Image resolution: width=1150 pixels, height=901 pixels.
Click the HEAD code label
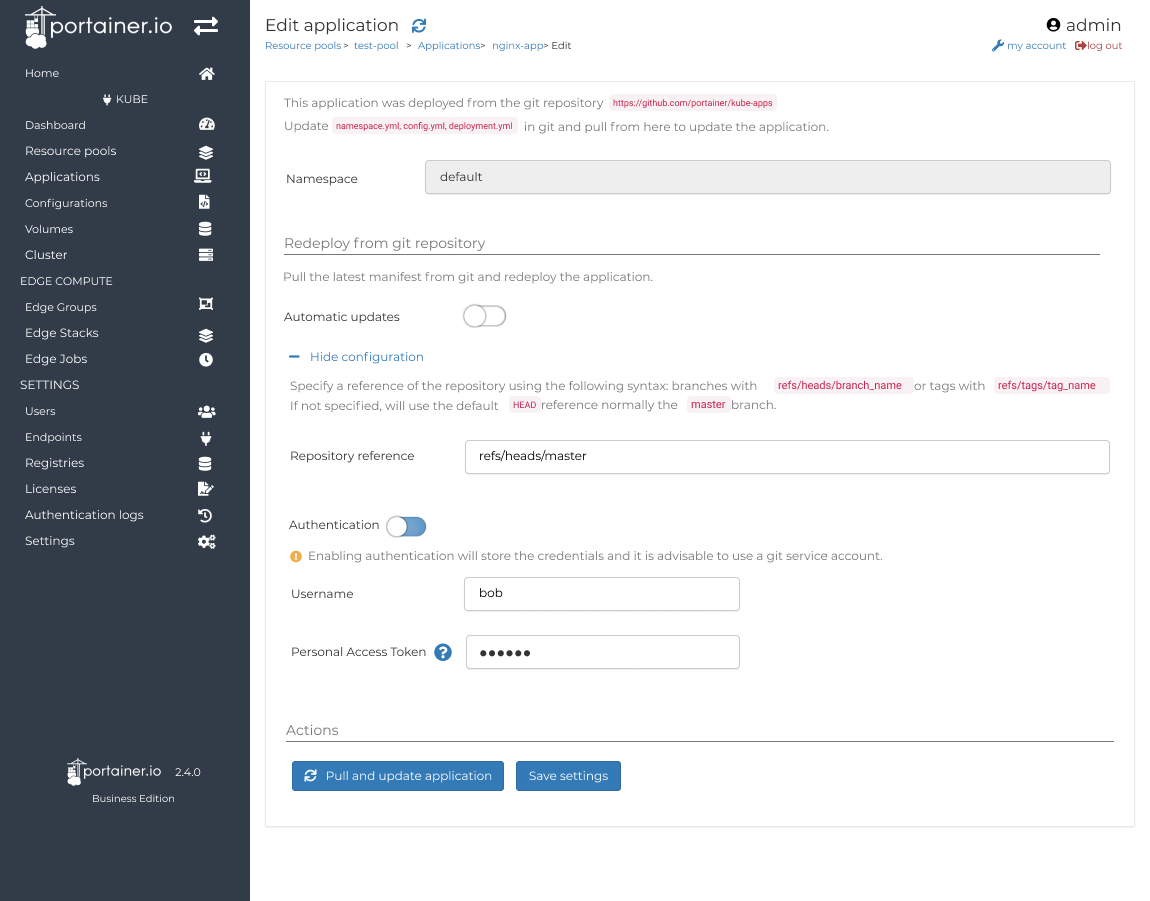524,405
